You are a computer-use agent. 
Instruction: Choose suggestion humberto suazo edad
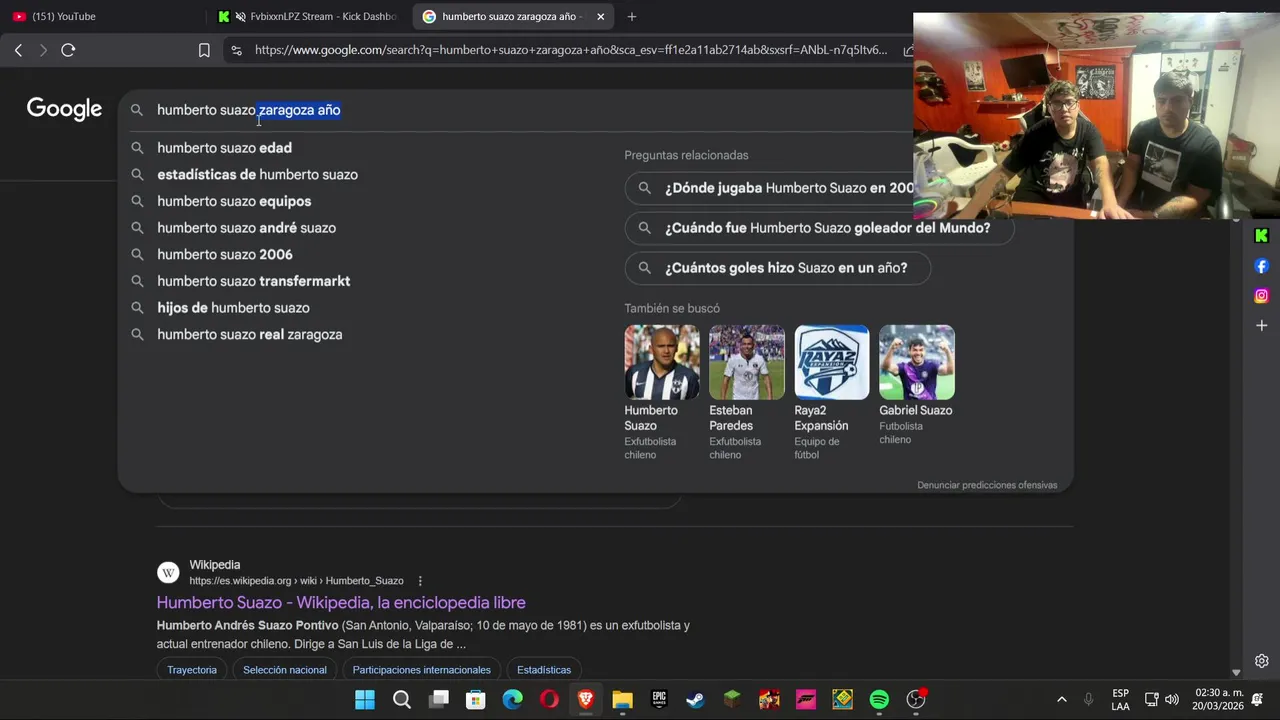coord(224,148)
